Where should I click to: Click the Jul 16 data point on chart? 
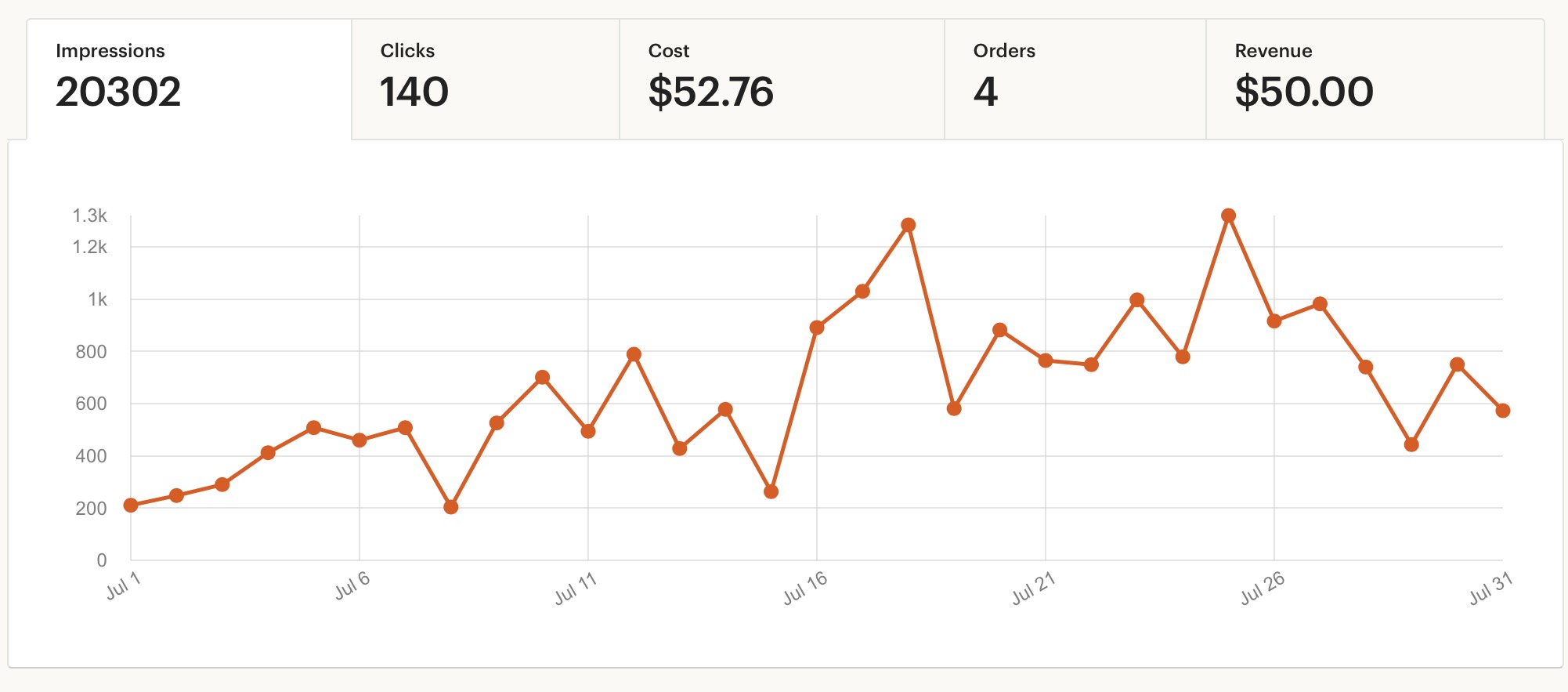817,328
